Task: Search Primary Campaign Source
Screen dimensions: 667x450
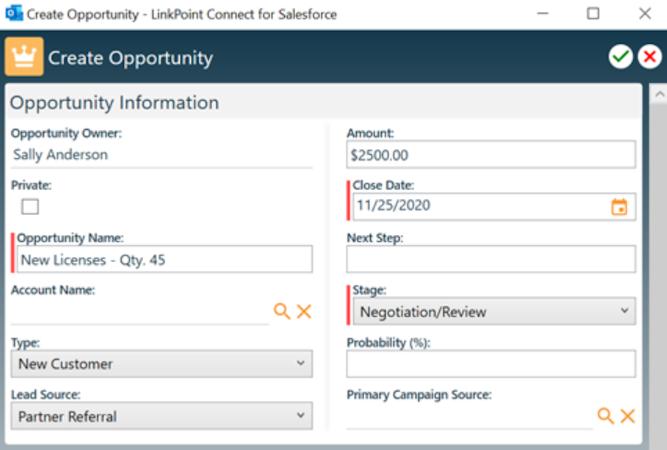Action: tap(605, 415)
